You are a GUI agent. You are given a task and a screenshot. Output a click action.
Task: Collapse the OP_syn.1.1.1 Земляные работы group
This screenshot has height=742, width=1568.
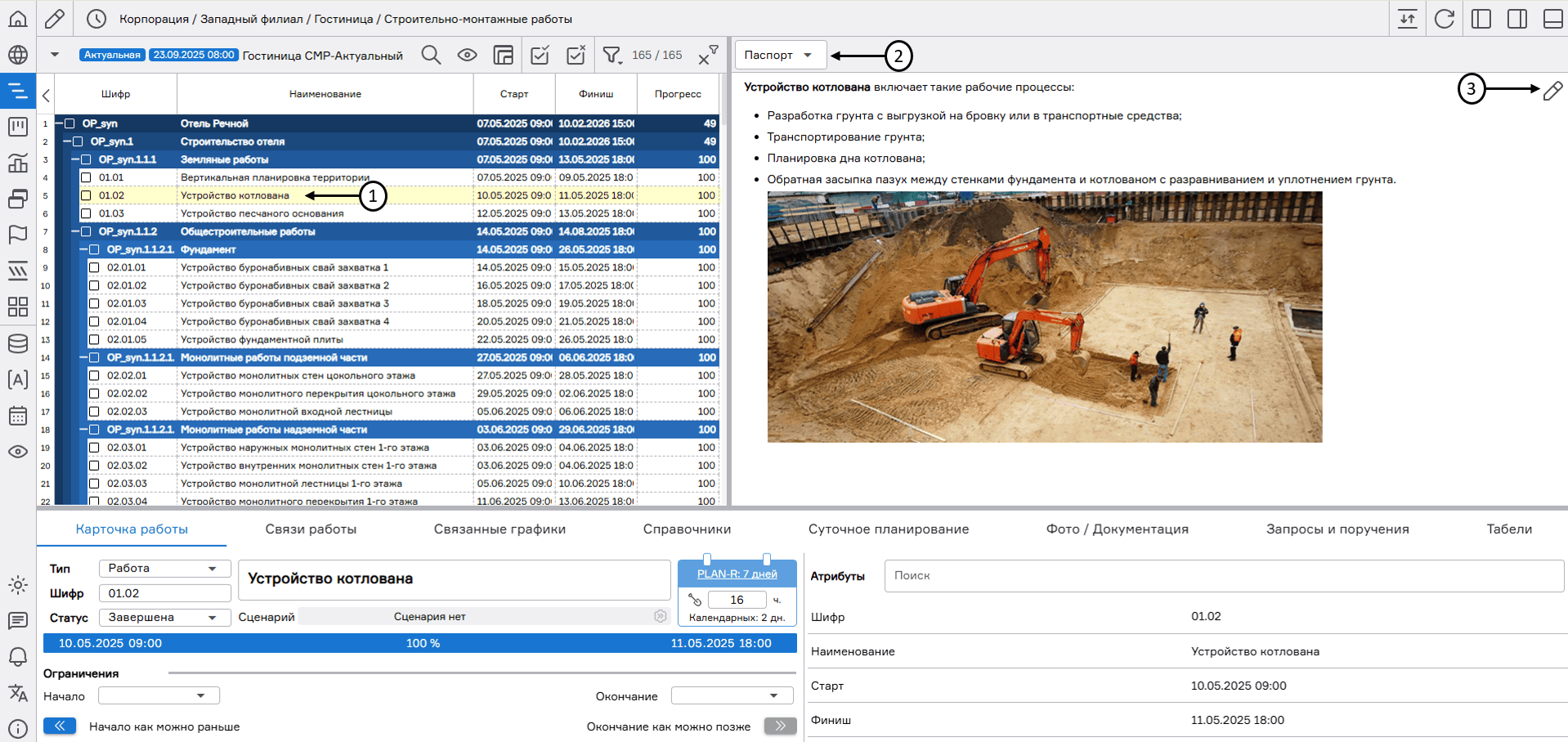coord(75,159)
